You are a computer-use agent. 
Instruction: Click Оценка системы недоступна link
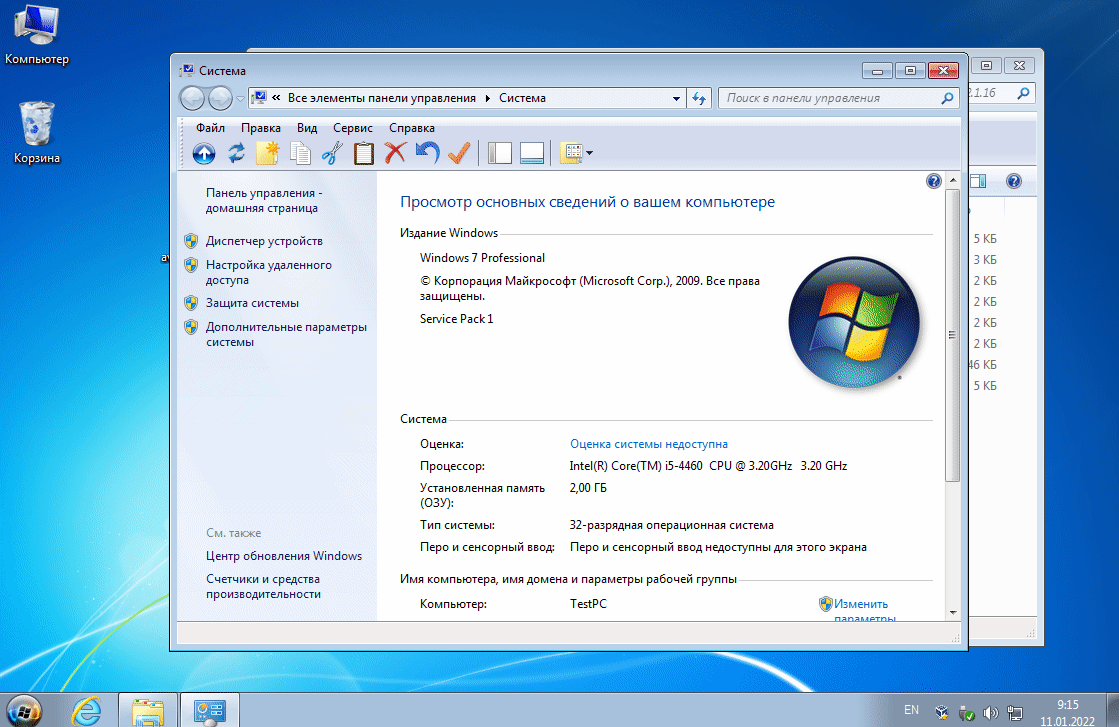point(649,444)
